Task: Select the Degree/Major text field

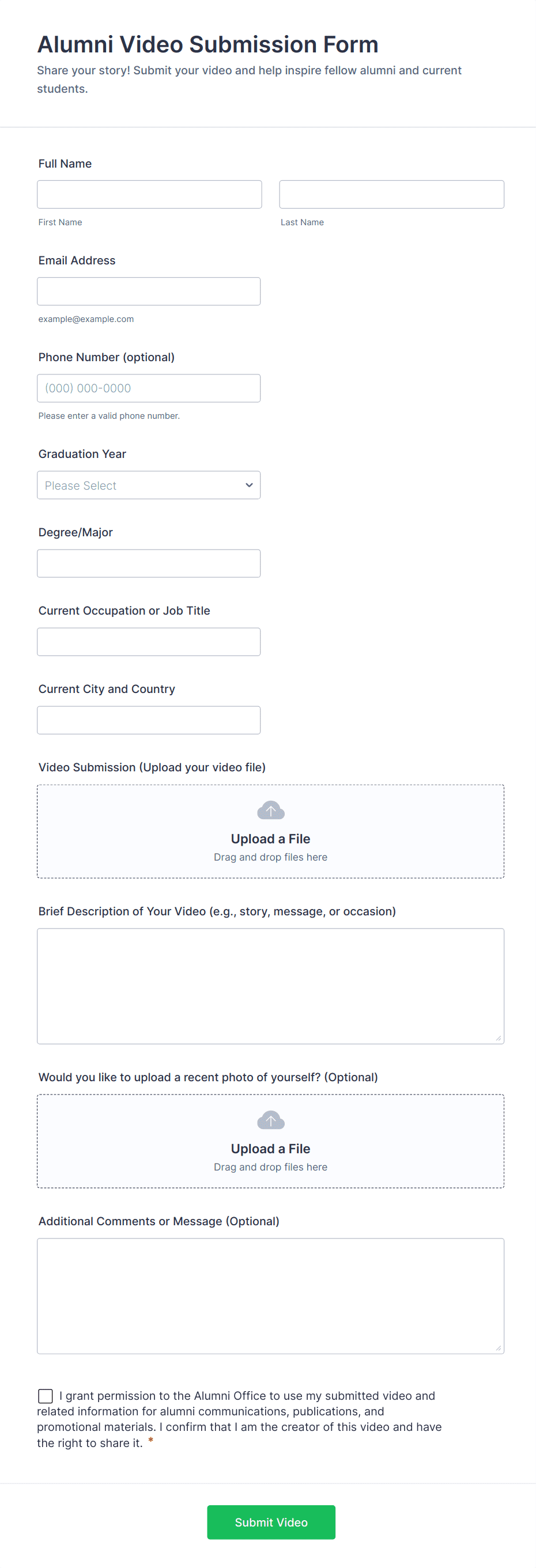Action: click(x=148, y=563)
